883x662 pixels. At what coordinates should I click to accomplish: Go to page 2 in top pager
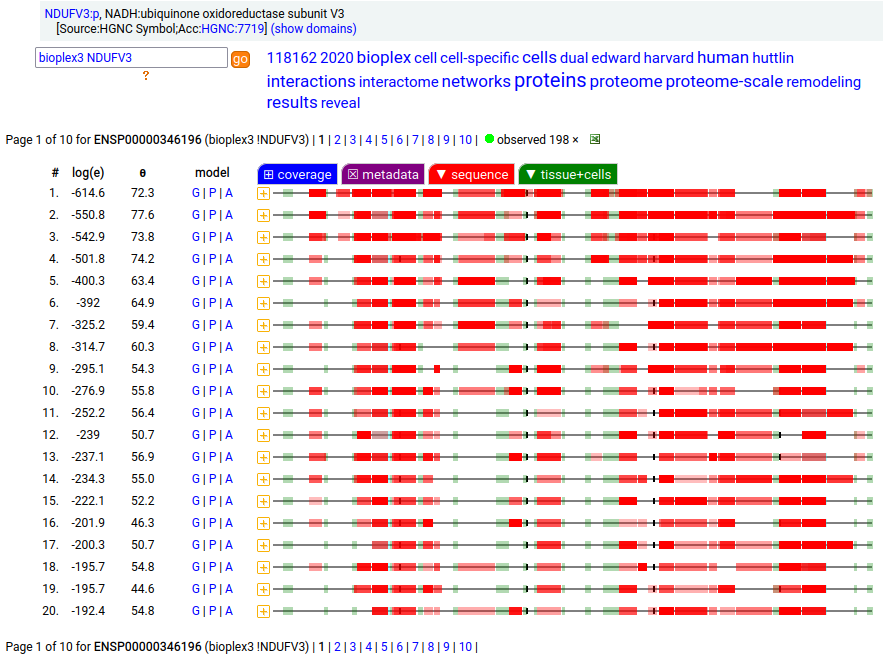point(337,140)
